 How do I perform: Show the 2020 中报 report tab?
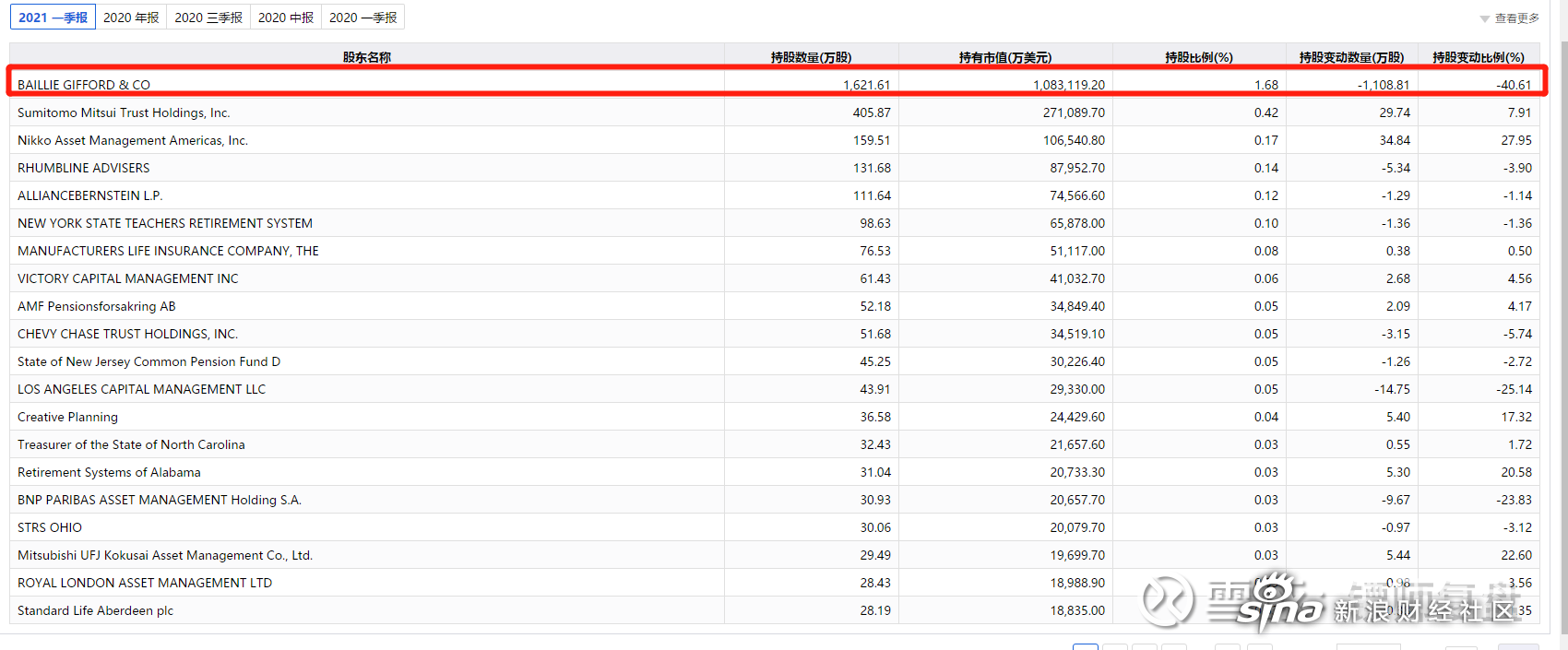[286, 18]
